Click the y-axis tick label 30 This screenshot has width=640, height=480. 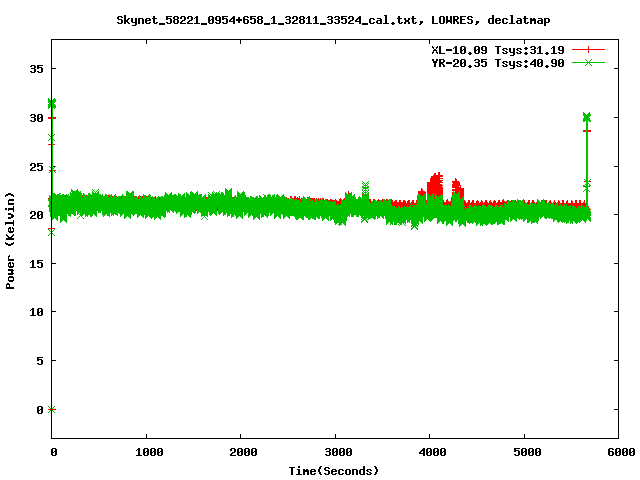[x=36, y=118]
